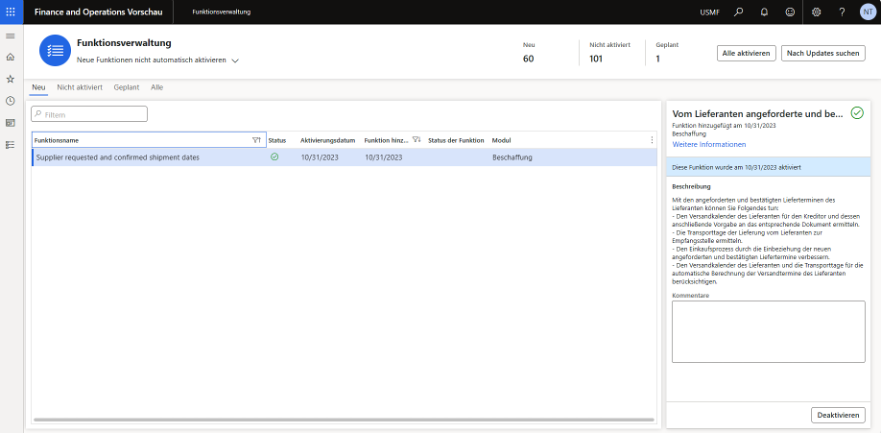
Task: Click the search magnifier in the top bar
Action: pyautogui.click(x=739, y=12)
